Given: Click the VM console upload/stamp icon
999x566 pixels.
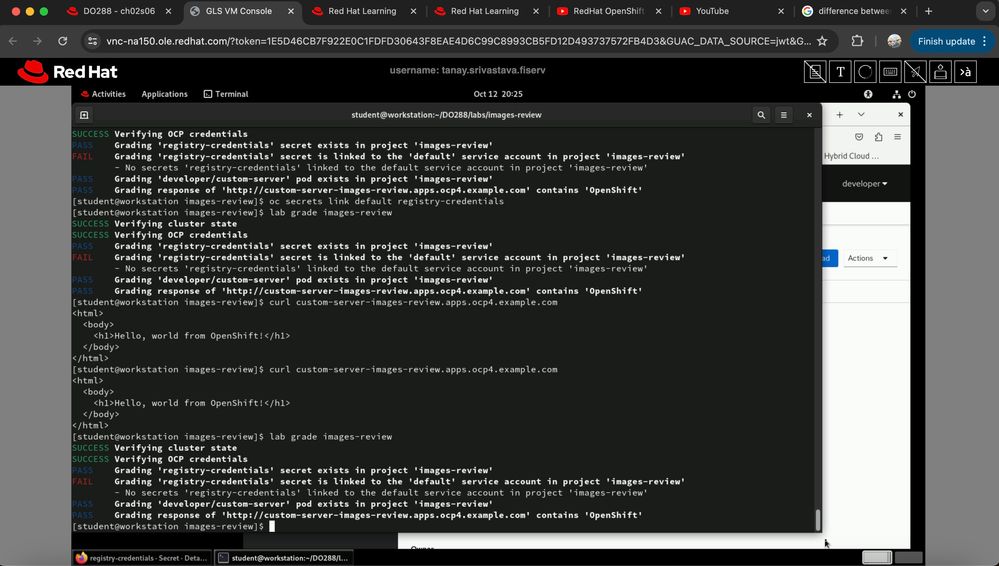Looking at the screenshot, I should tap(940, 72).
